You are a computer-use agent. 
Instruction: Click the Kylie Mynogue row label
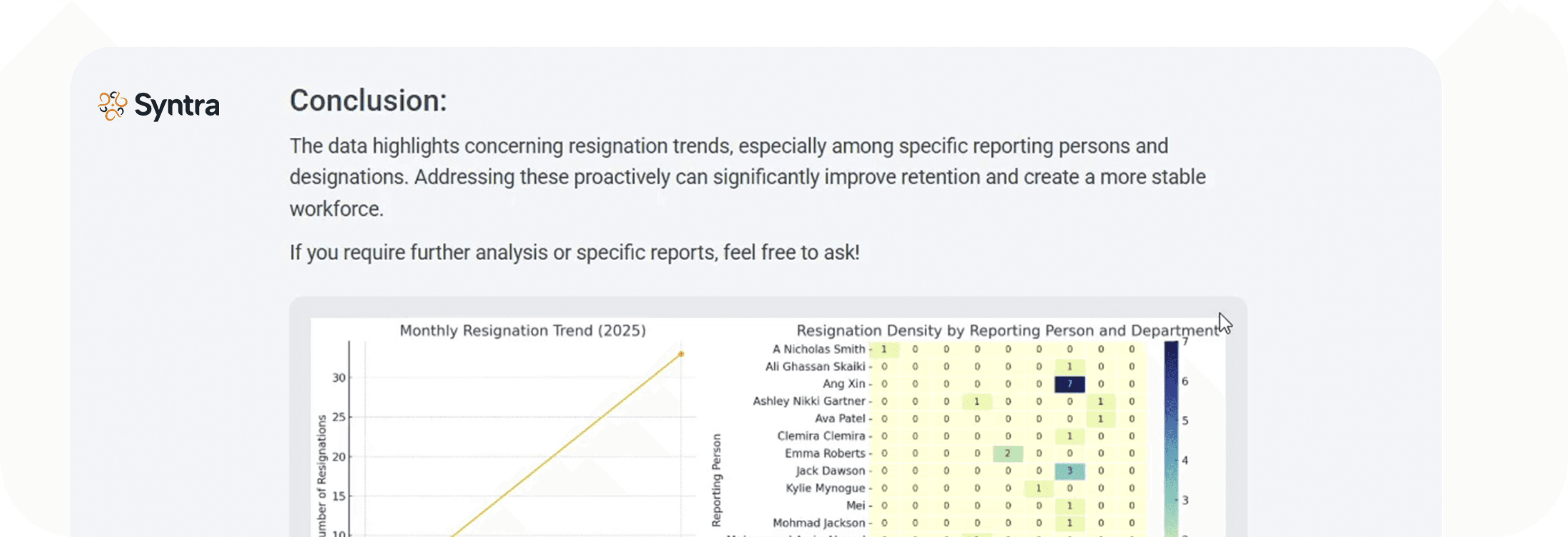(825, 488)
